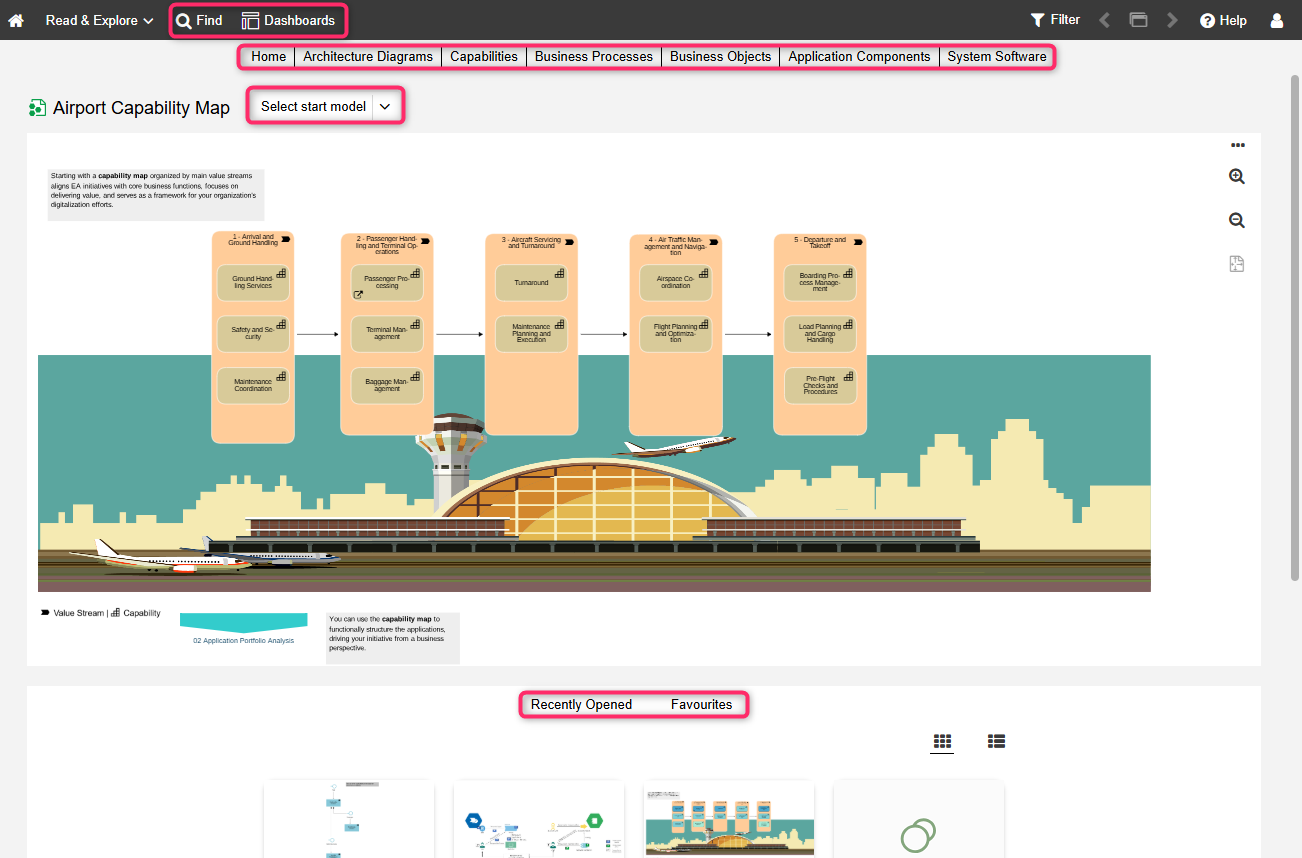Select the Airspace Coordination capability
Viewport: 1302px width, 858px height.
click(x=675, y=283)
